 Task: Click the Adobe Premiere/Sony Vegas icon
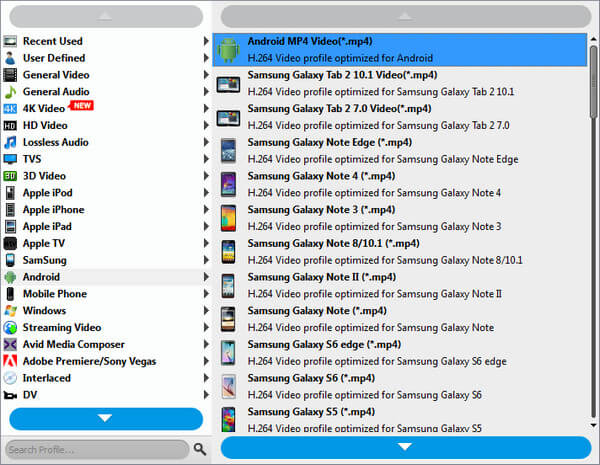10,361
